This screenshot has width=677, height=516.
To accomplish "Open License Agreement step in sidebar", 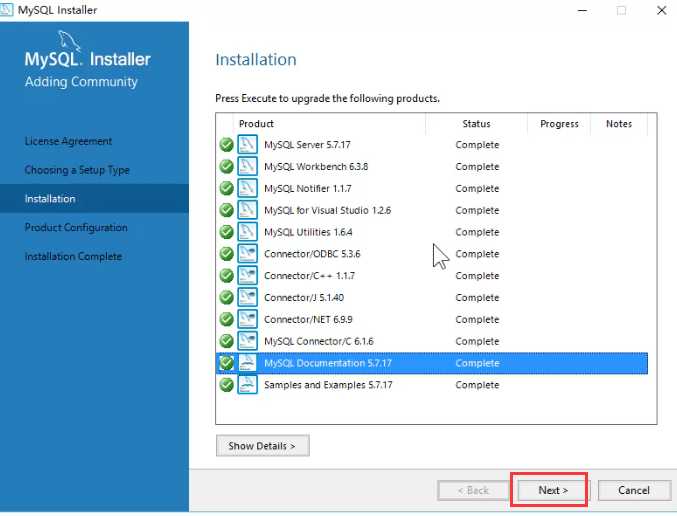I will pos(68,141).
